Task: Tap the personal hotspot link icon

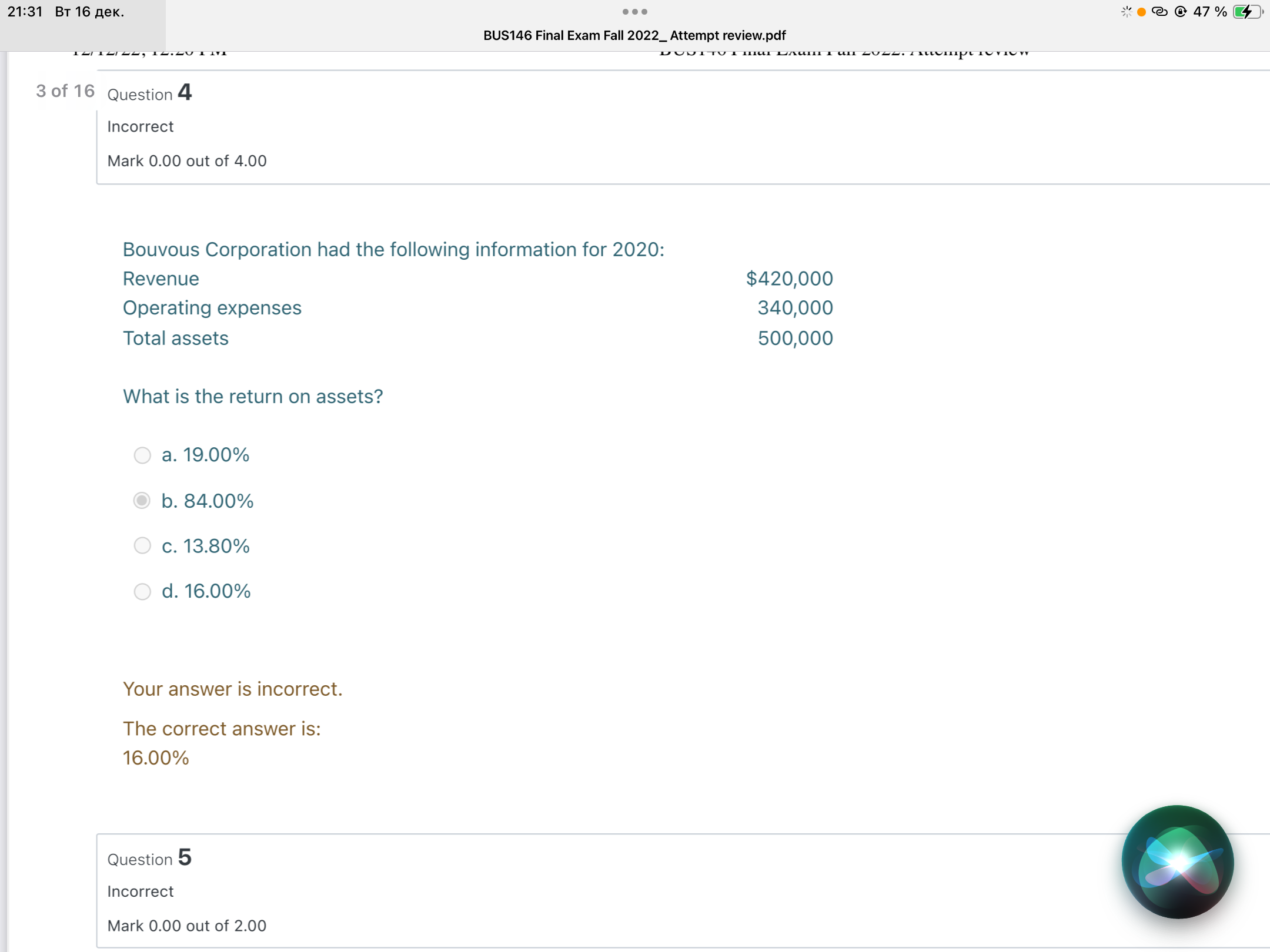Action: pyautogui.click(x=1159, y=12)
